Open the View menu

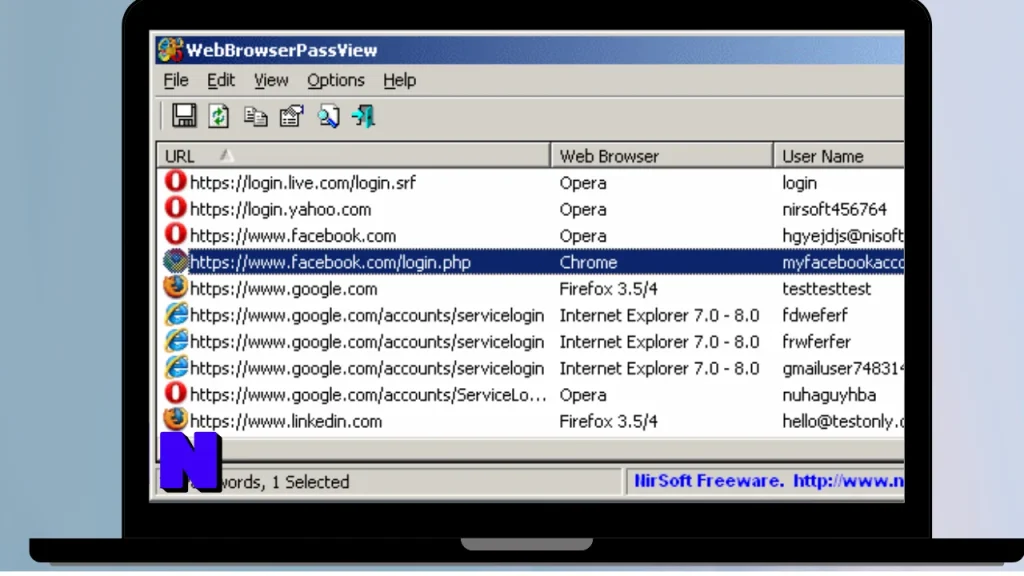[271, 80]
